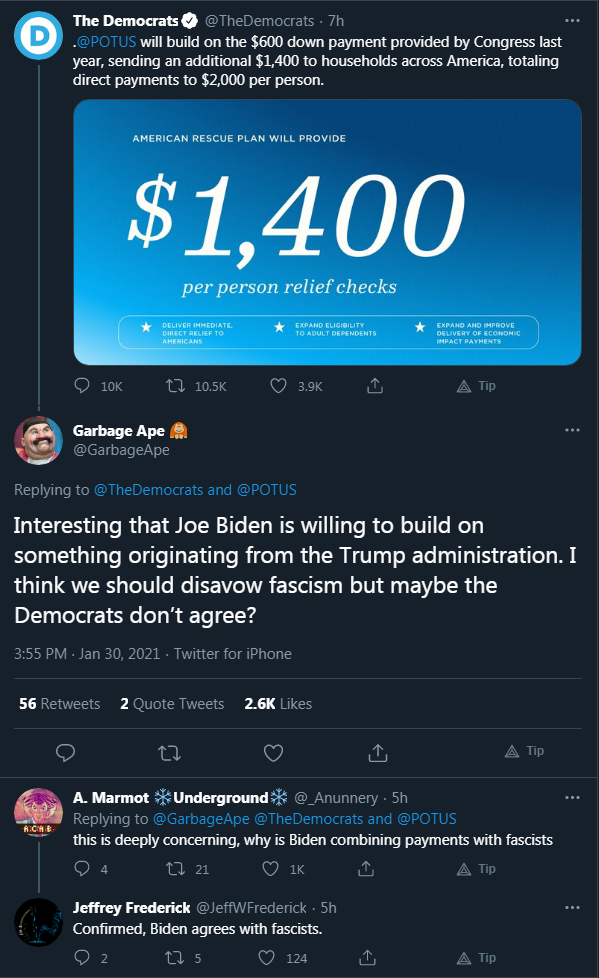Viewport: 599px width, 978px height.
Task: View the 2.6K Likes list
Action: [x=278, y=704]
